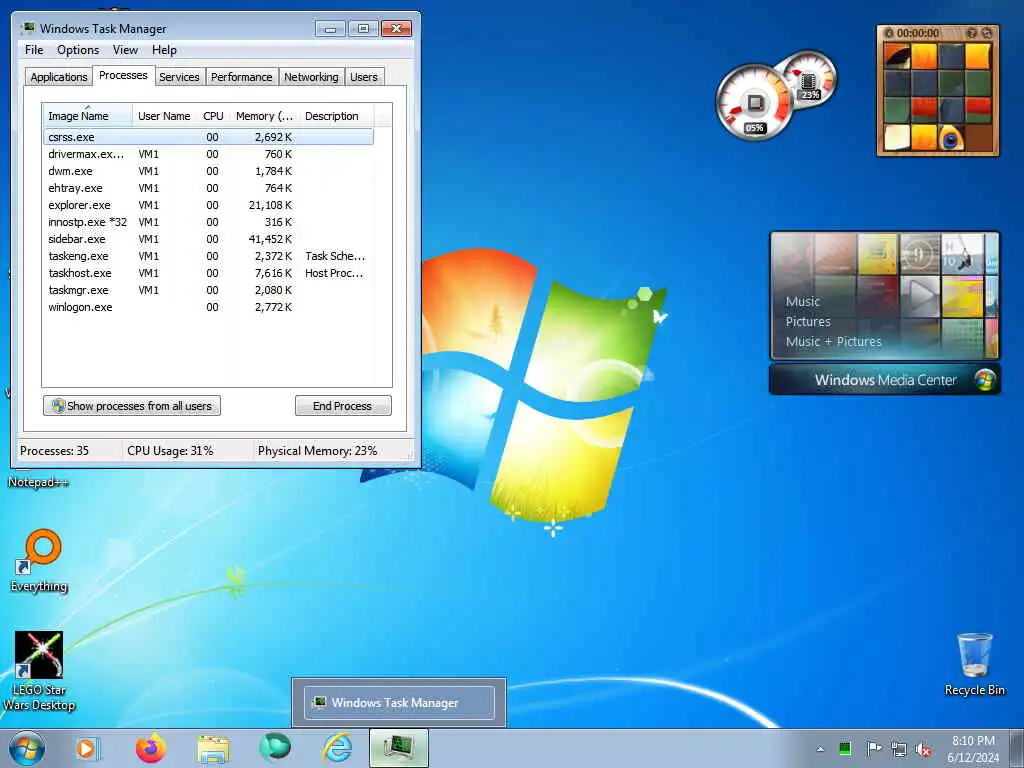The image size is (1024, 768).
Task: Click the muted volume tray icon
Action: pos(923,749)
